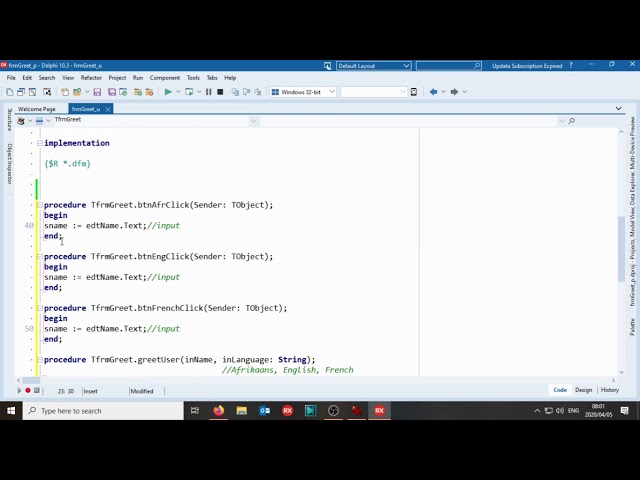
Task: Navigate forward with right arrow icon
Action: click(x=454, y=92)
